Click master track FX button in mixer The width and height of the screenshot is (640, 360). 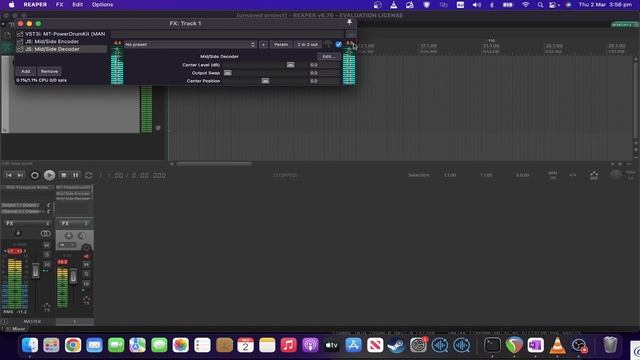pyautogui.click(x=27, y=224)
